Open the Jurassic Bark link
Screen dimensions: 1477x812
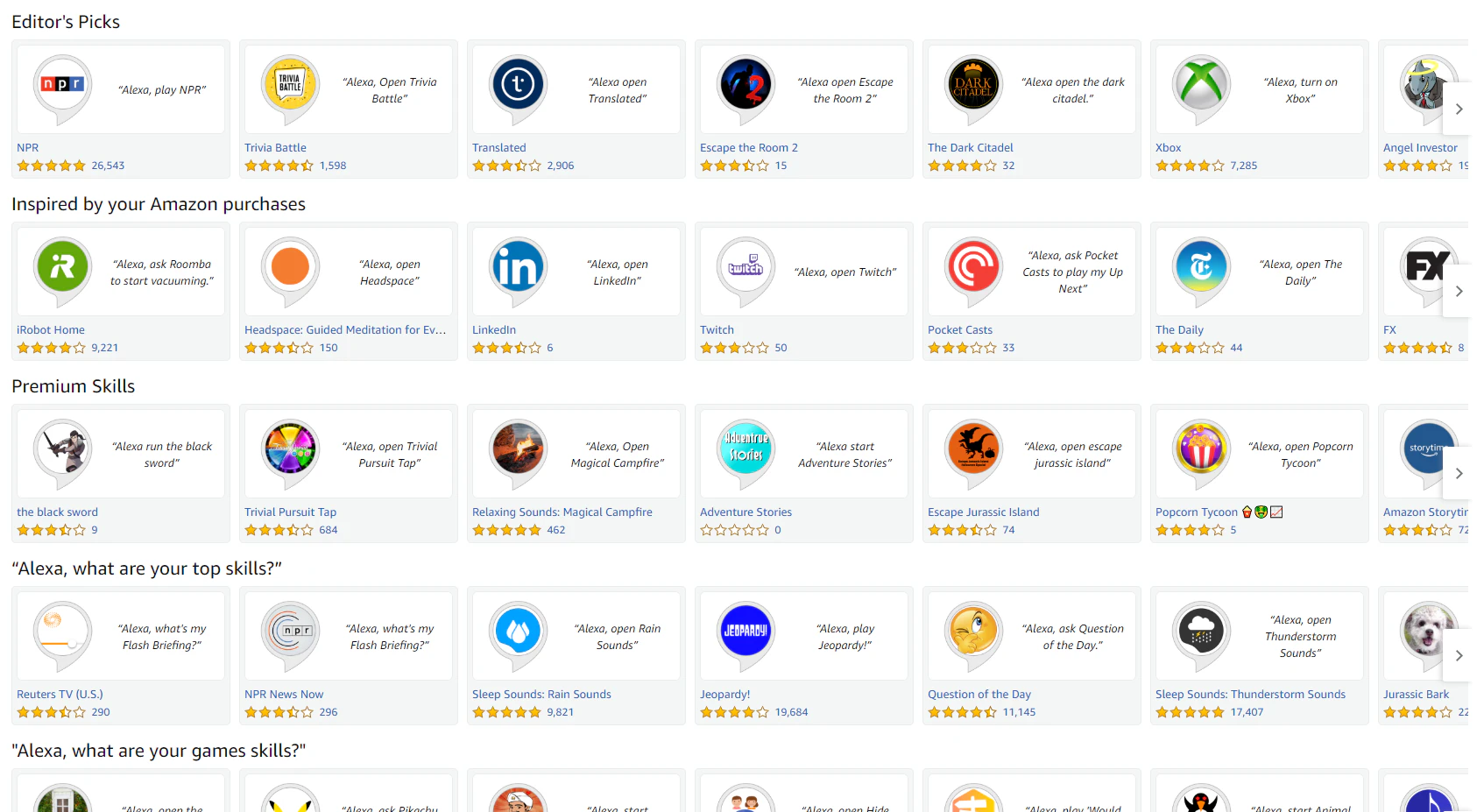point(1416,695)
